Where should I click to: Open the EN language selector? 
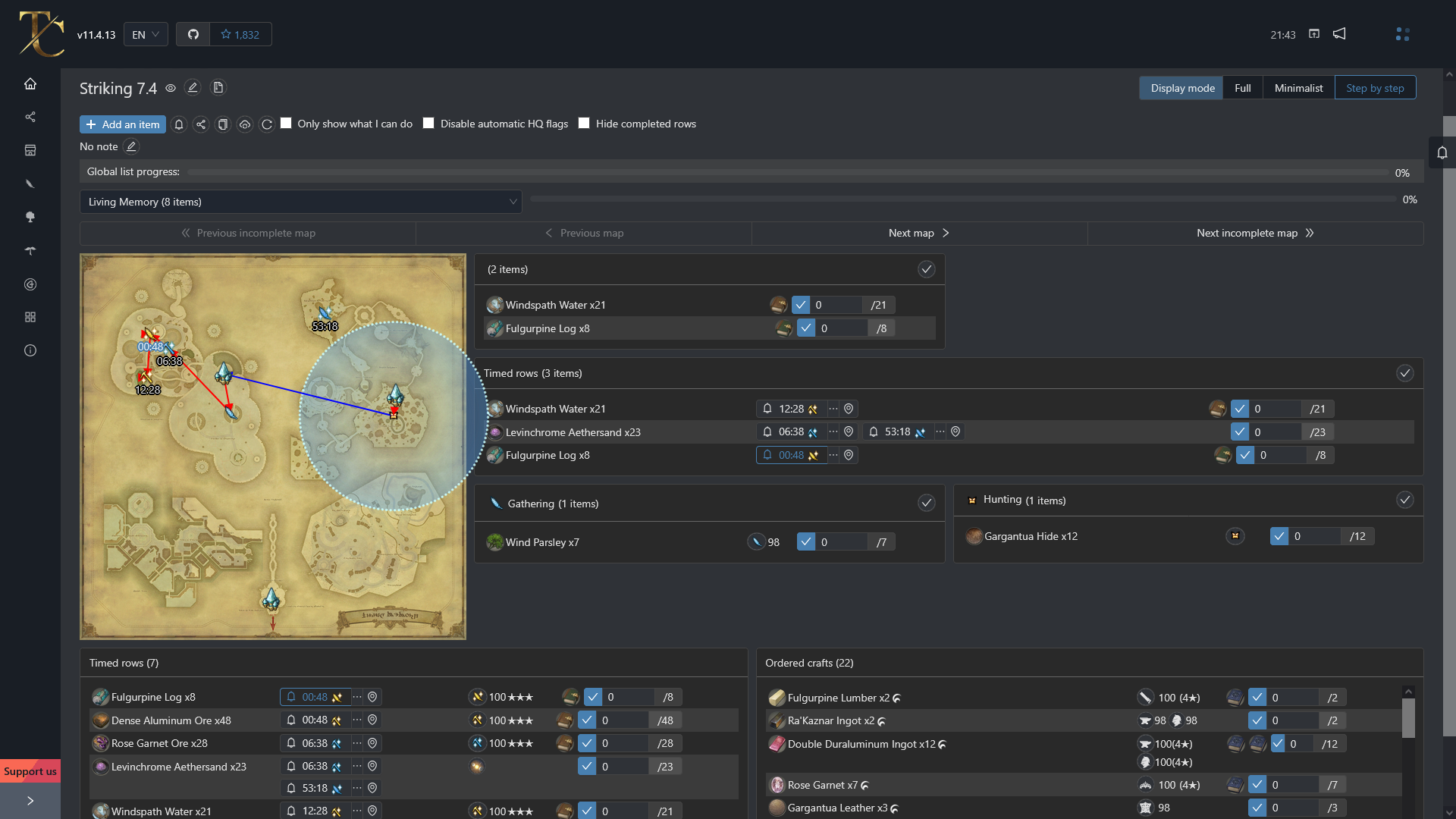coord(145,34)
